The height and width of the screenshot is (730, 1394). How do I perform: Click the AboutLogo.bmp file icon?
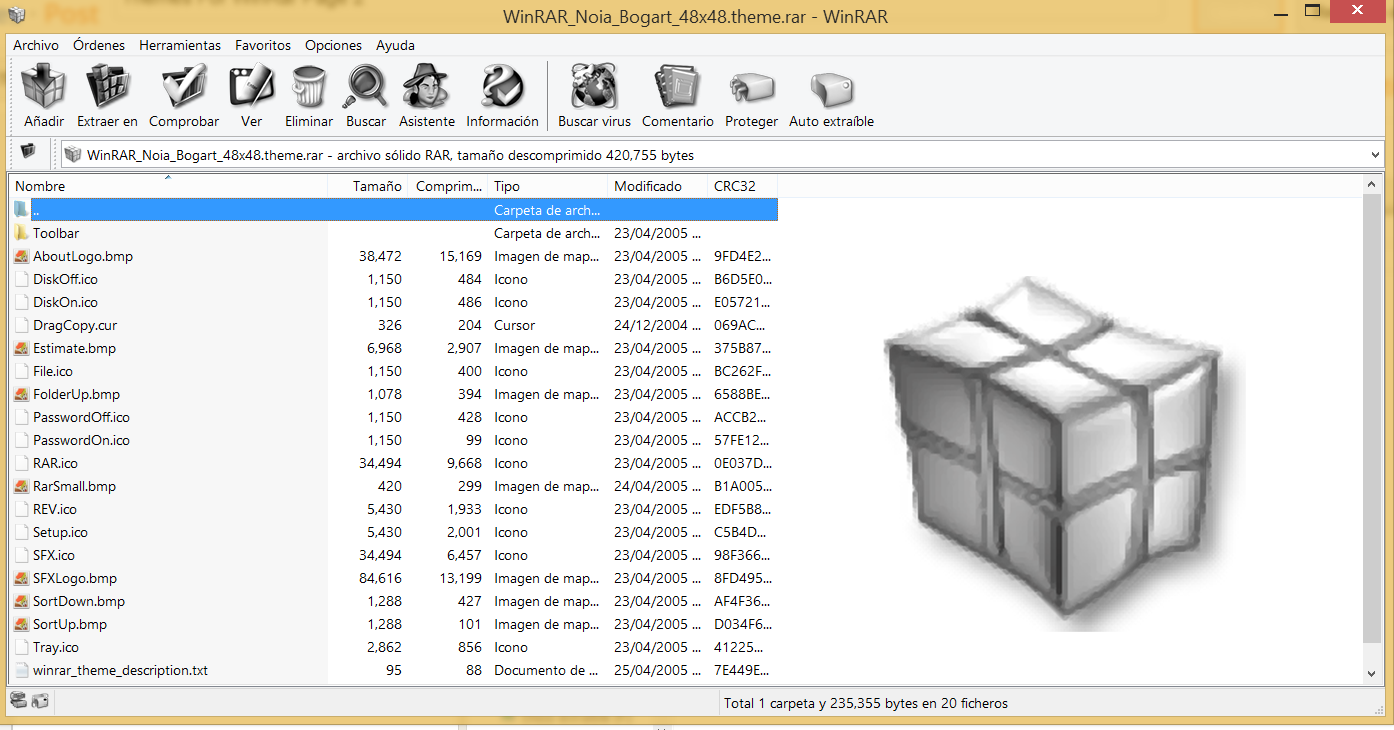click(x=22, y=256)
